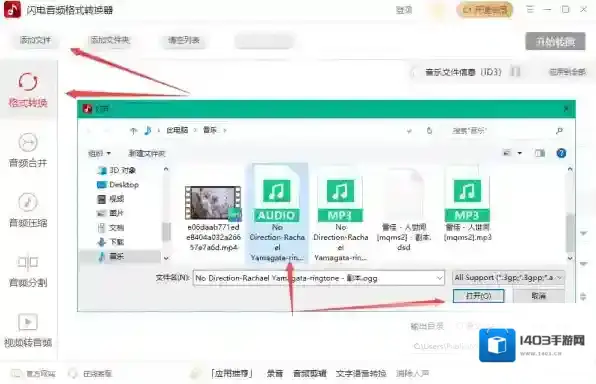Click 应用到全部 apply to all

pyautogui.click(x=567, y=72)
